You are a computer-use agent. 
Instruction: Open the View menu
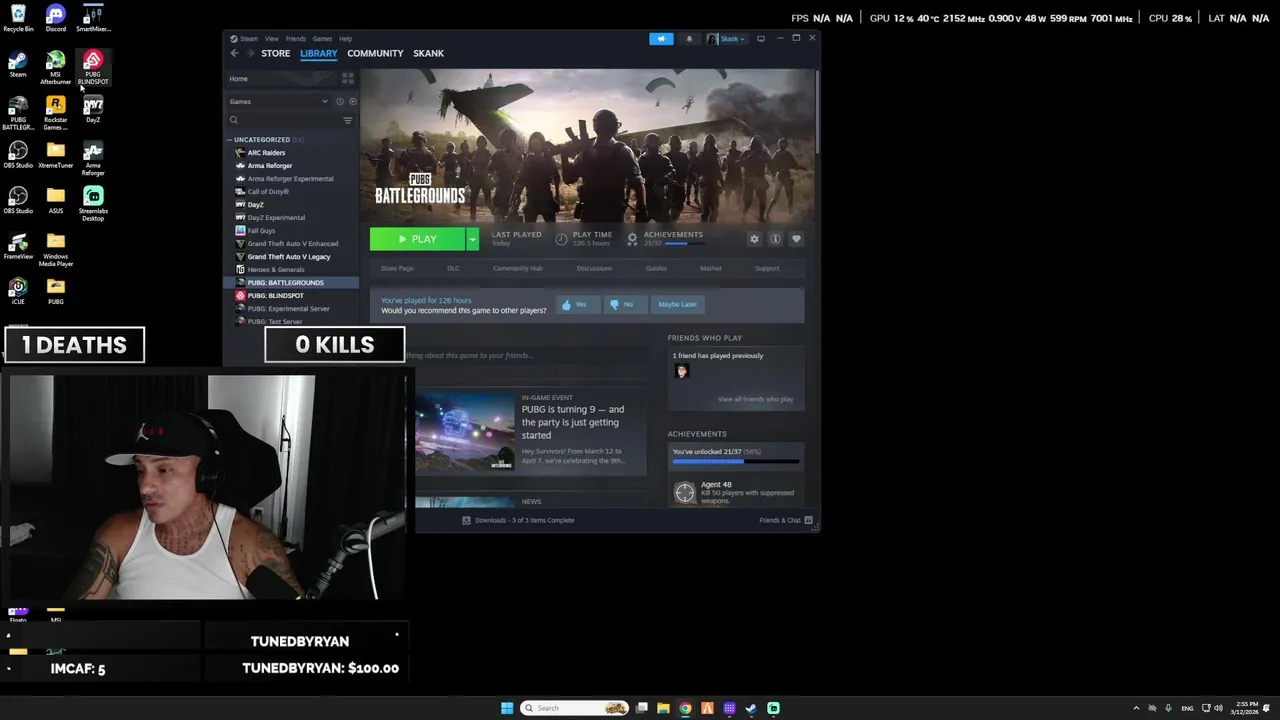[272, 39]
